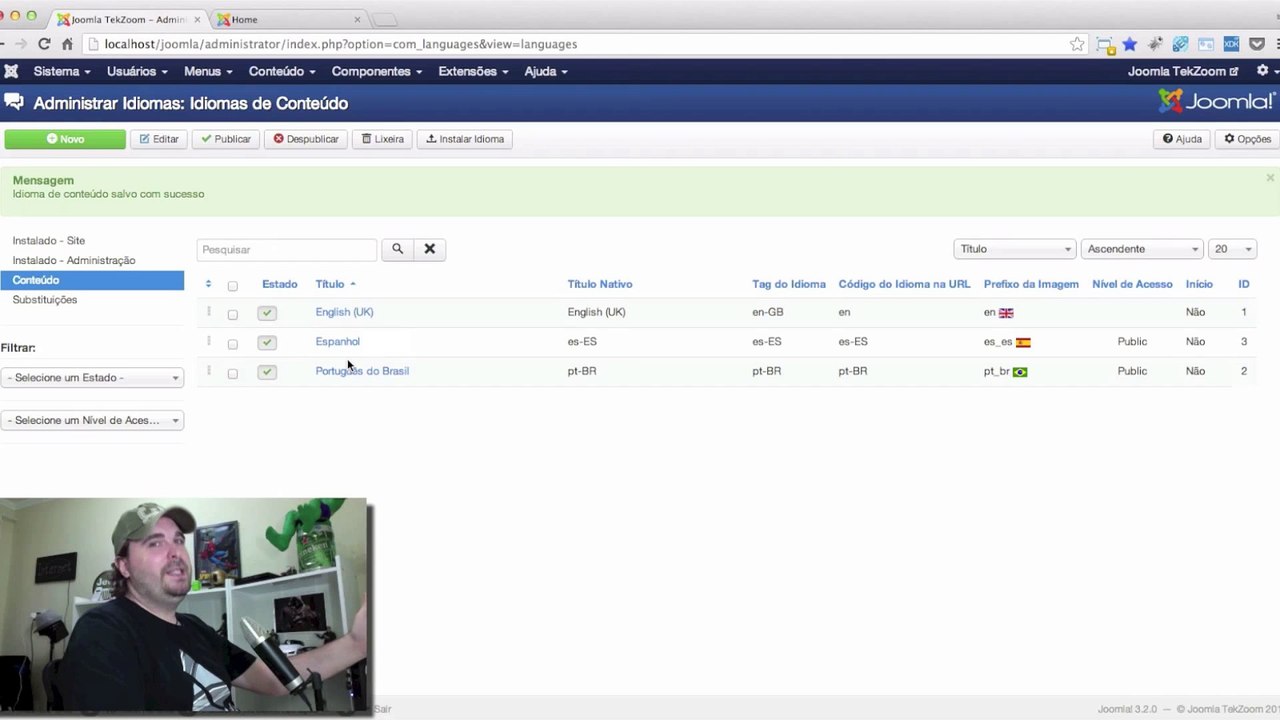Select Substituições in the sidebar
Screen dimensions: 1280x720
pos(45,300)
